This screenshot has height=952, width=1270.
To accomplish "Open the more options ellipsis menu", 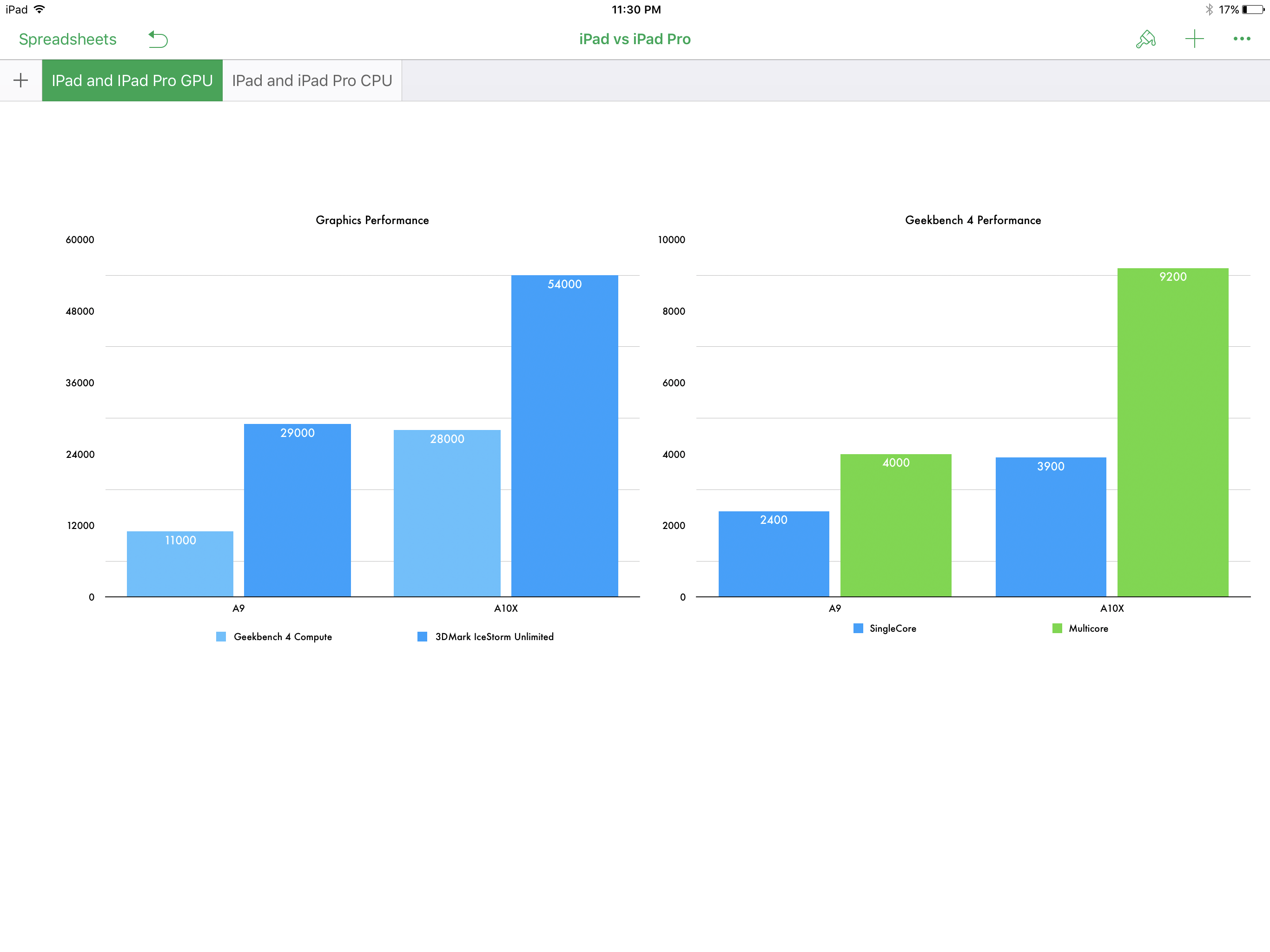I will click(x=1241, y=39).
